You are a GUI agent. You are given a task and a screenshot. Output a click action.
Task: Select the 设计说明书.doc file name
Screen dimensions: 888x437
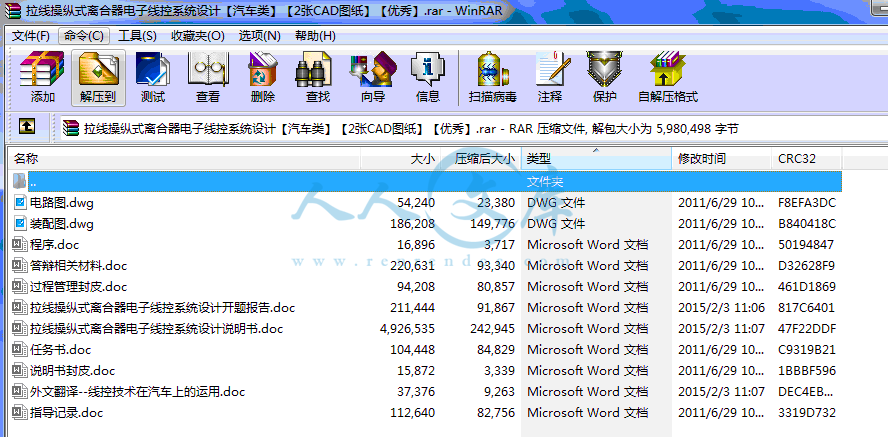click(156, 329)
